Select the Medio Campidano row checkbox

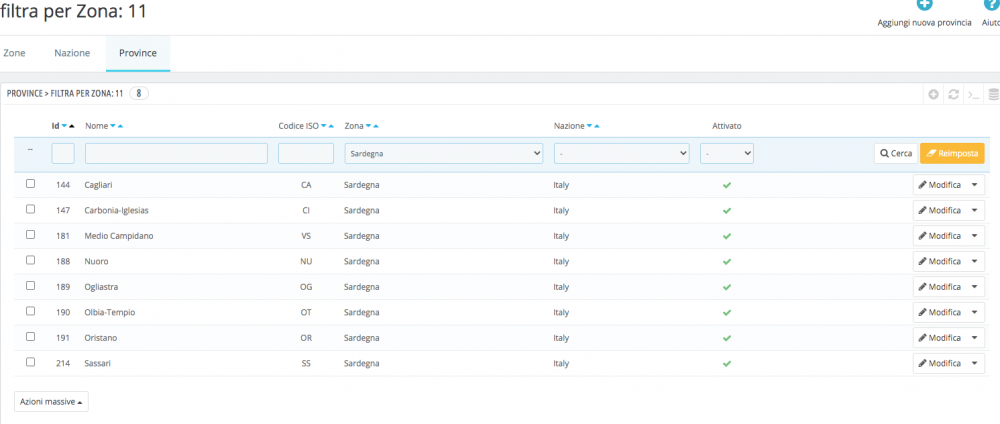tap(30, 235)
